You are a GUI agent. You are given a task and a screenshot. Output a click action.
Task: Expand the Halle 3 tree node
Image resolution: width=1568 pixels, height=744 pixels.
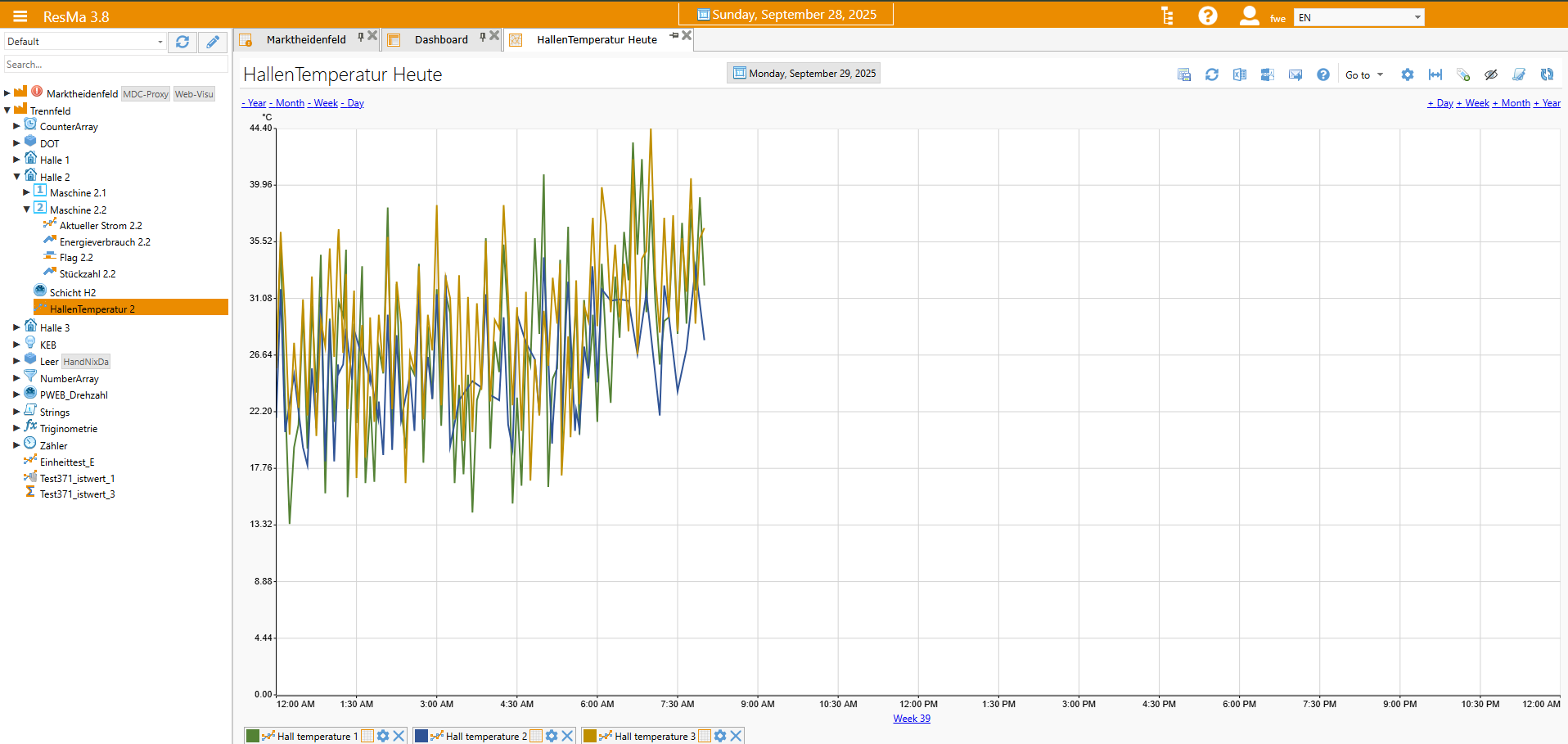point(16,327)
